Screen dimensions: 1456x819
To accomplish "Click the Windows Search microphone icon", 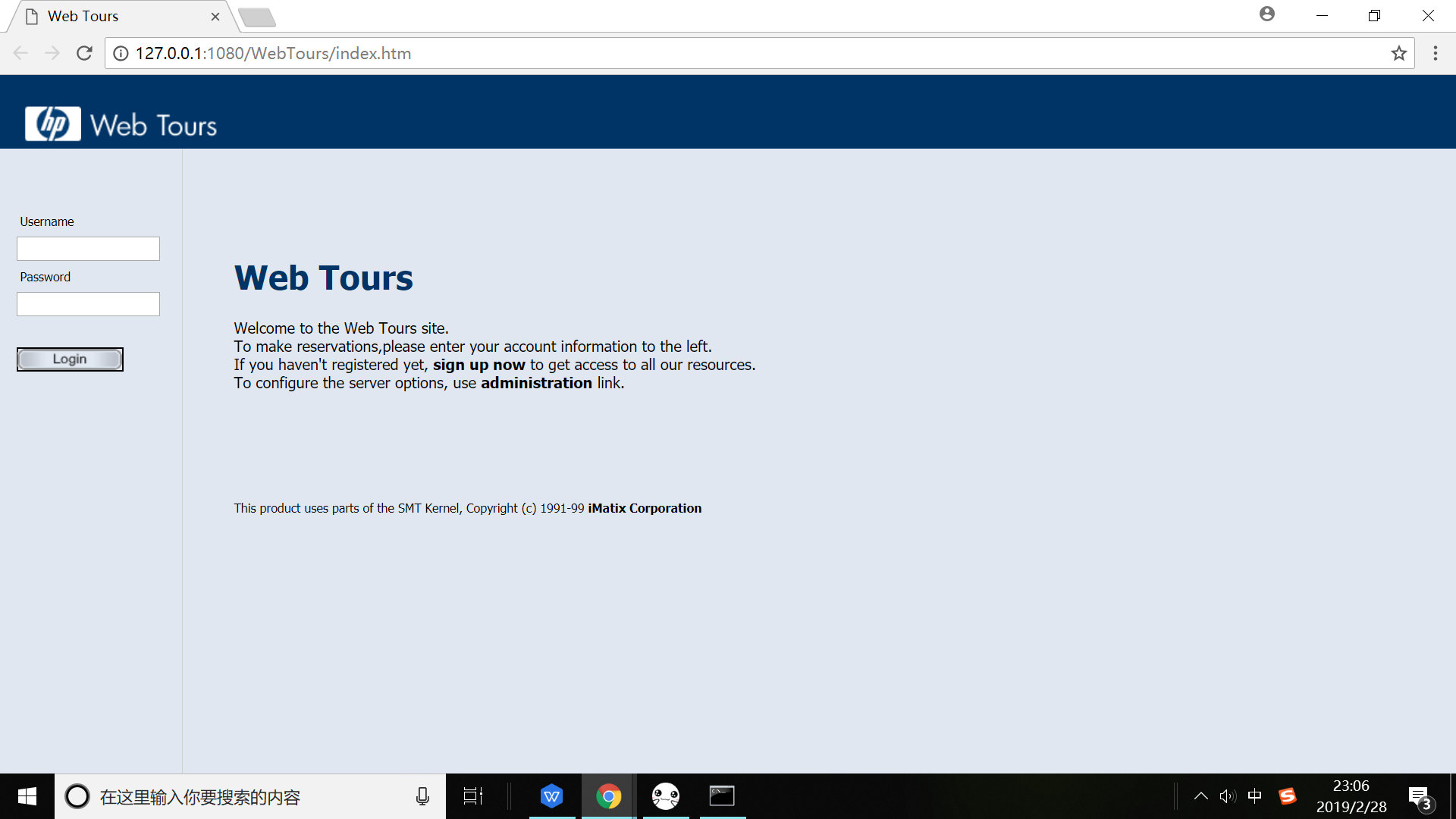I will pyautogui.click(x=422, y=796).
